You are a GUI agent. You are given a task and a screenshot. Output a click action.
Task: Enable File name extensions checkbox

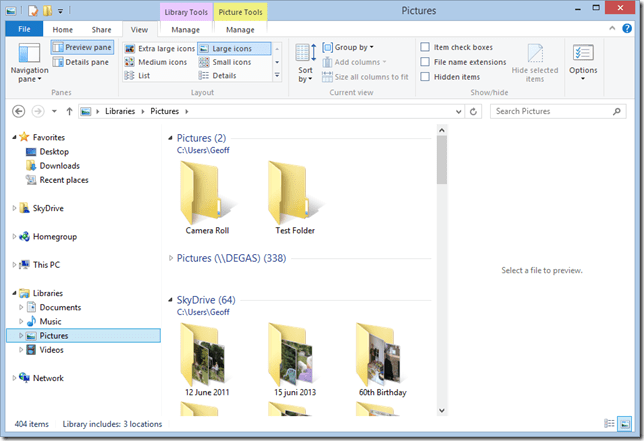pyautogui.click(x=425, y=62)
